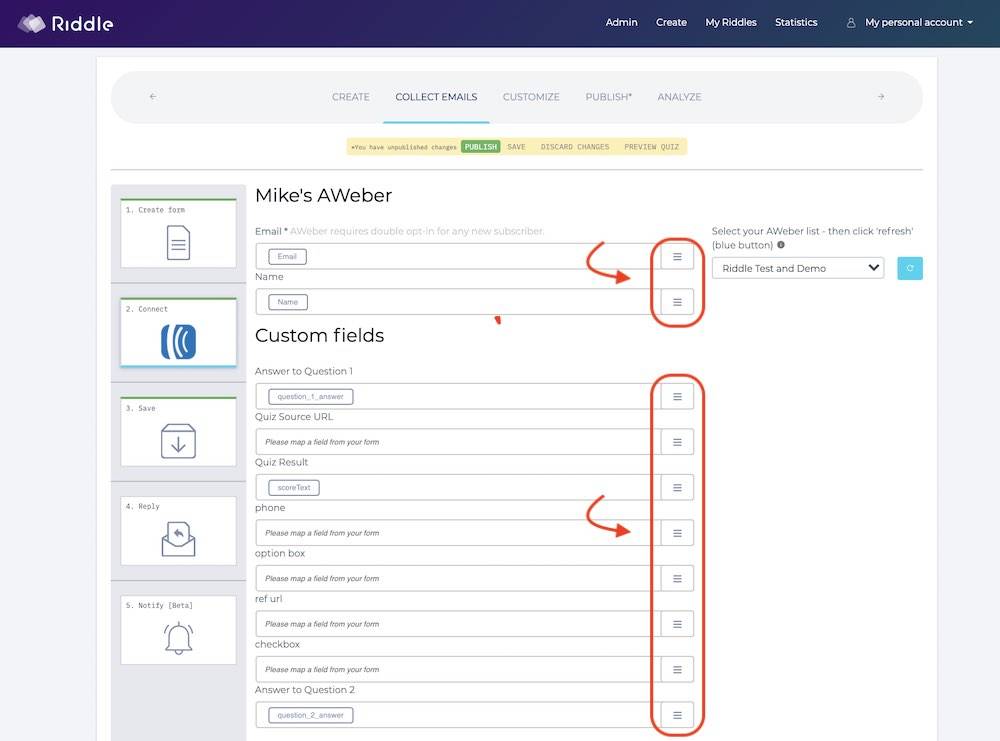Click the question_1_answer tag
Screen dimensions: 1000x741
[x=311, y=396]
